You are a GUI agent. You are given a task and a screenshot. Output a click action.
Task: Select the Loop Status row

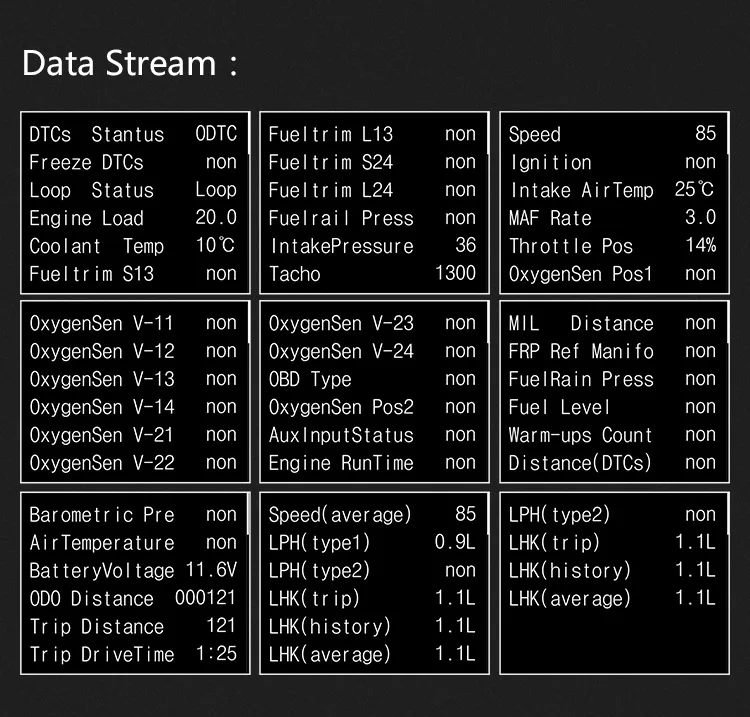133,190
